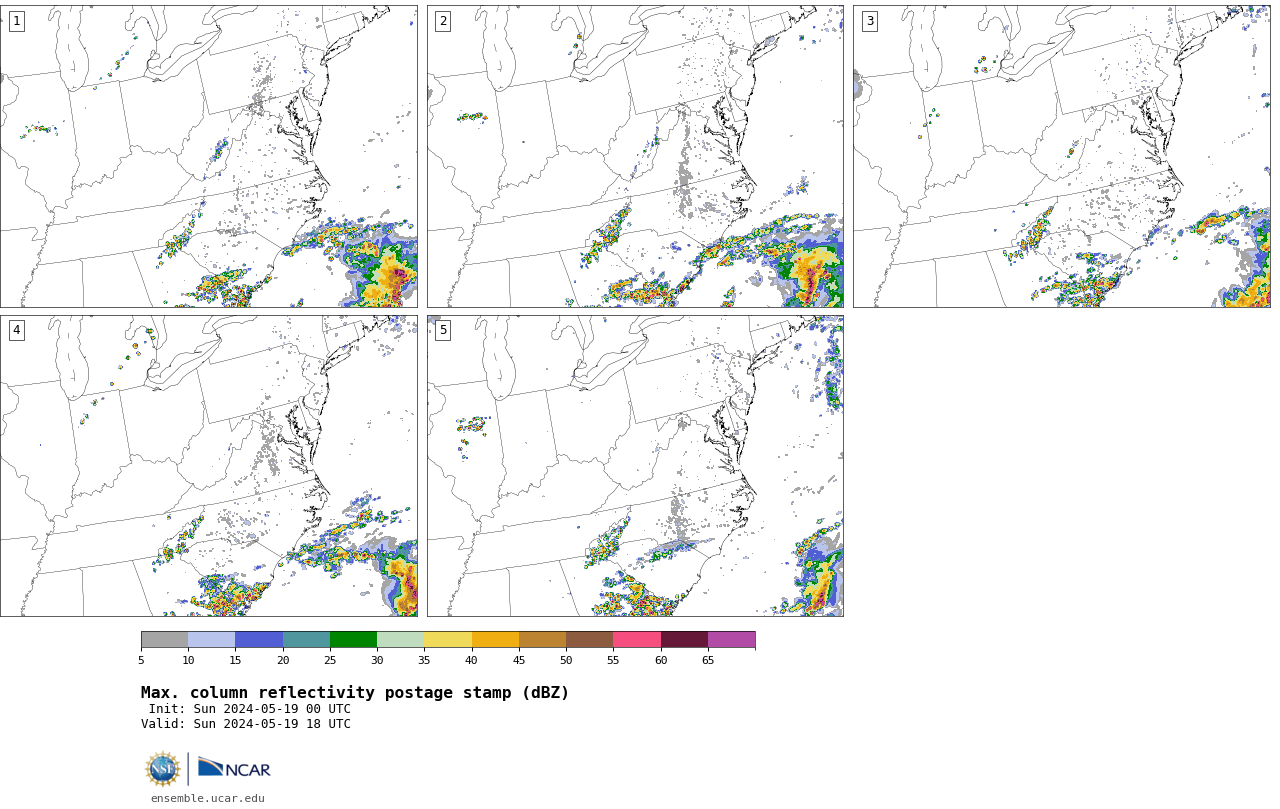Click the pale green 30-35 dBZ swatch
This screenshot has width=1280, height=809.
(x=401, y=640)
